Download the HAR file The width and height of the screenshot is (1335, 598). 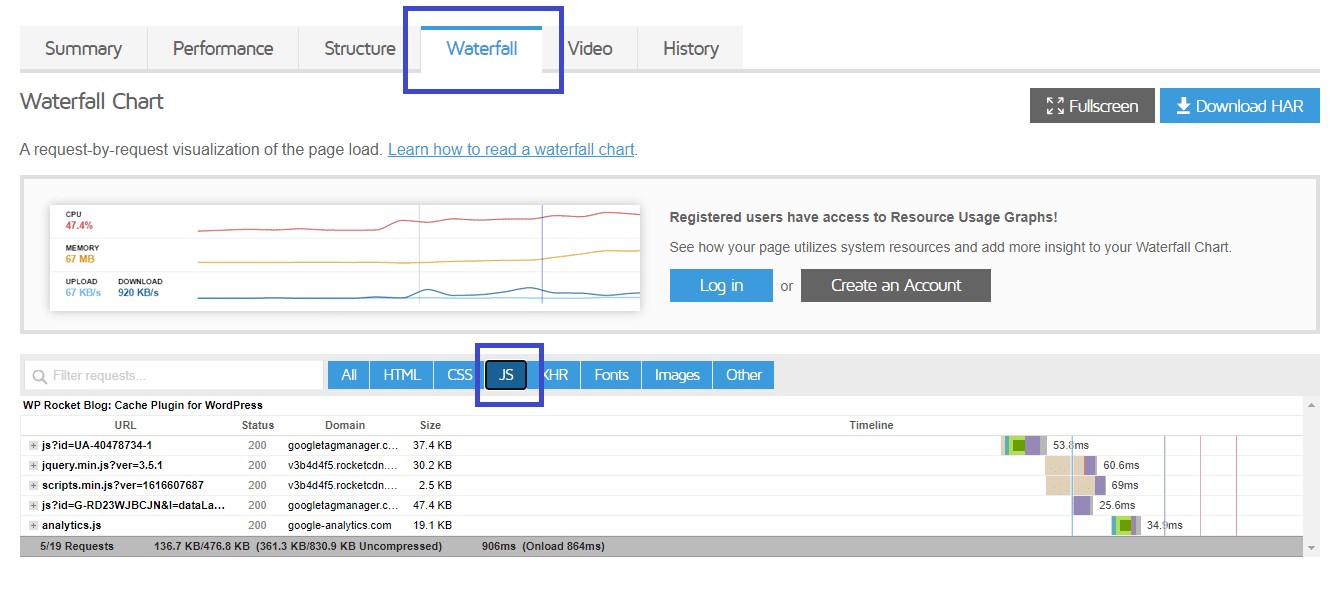(x=1239, y=106)
